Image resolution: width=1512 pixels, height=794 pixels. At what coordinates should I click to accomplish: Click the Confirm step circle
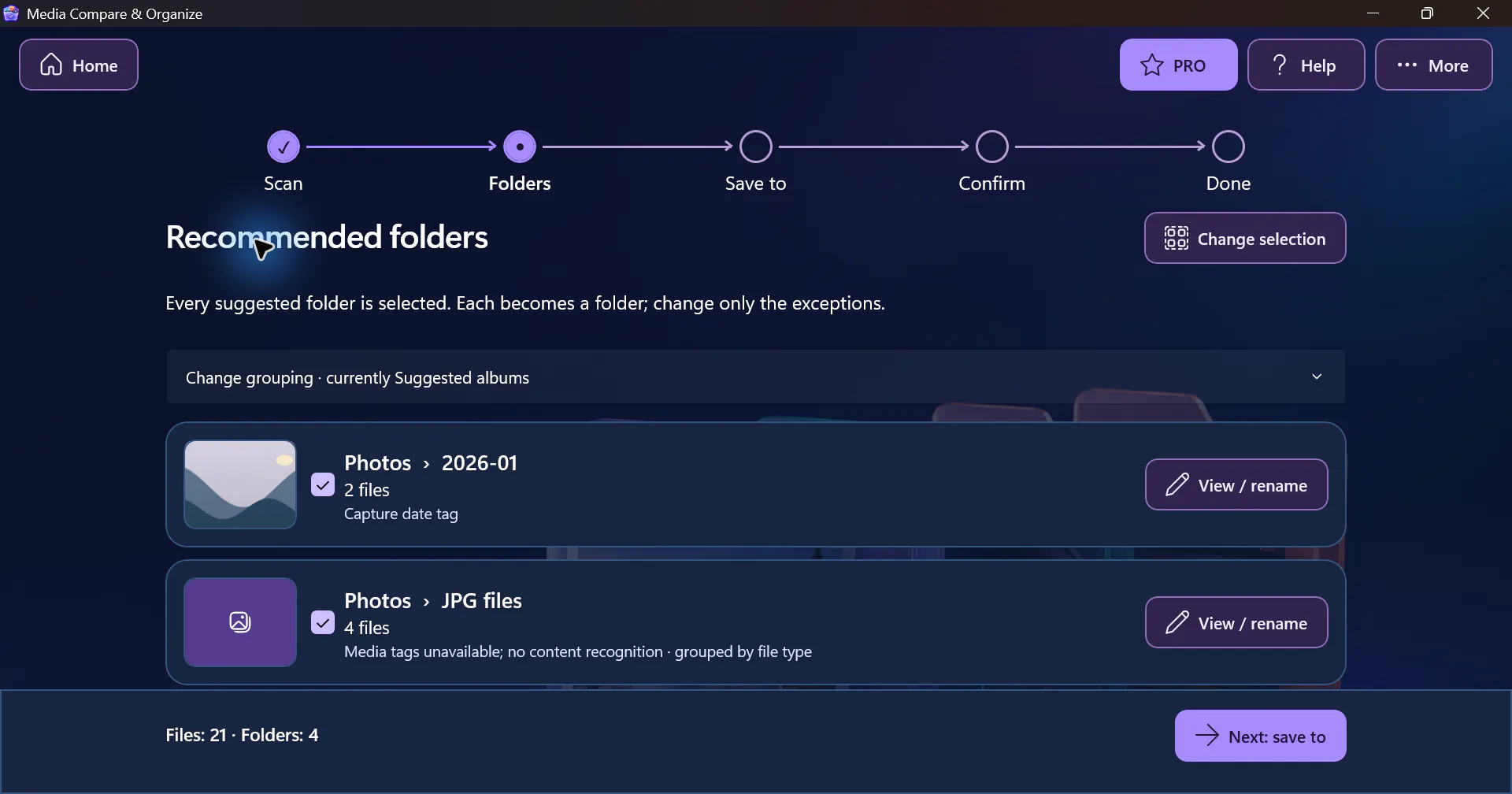pos(992,147)
